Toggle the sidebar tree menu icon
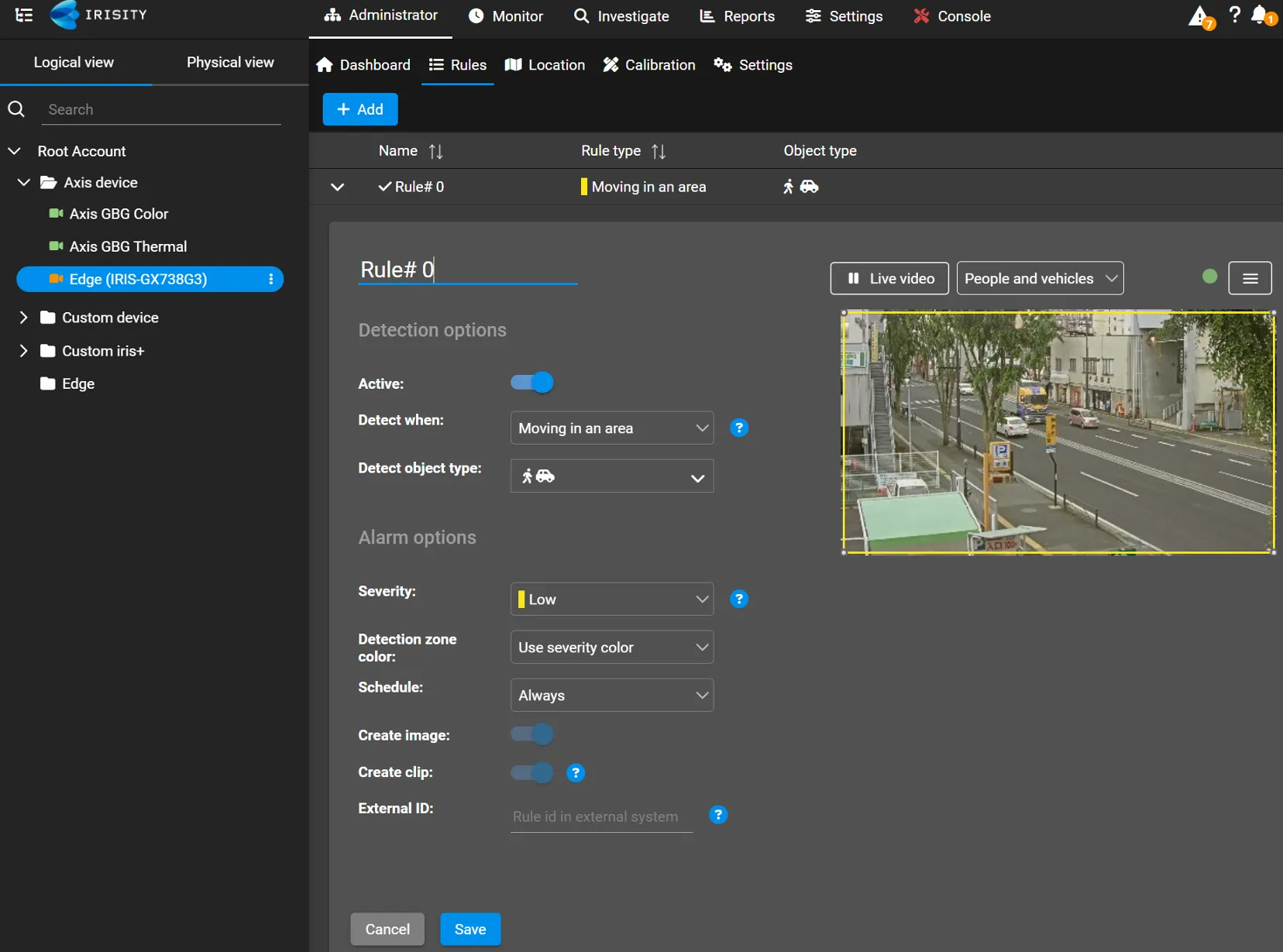Image resolution: width=1283 pixels, height=952 pixels. point(24,15)
